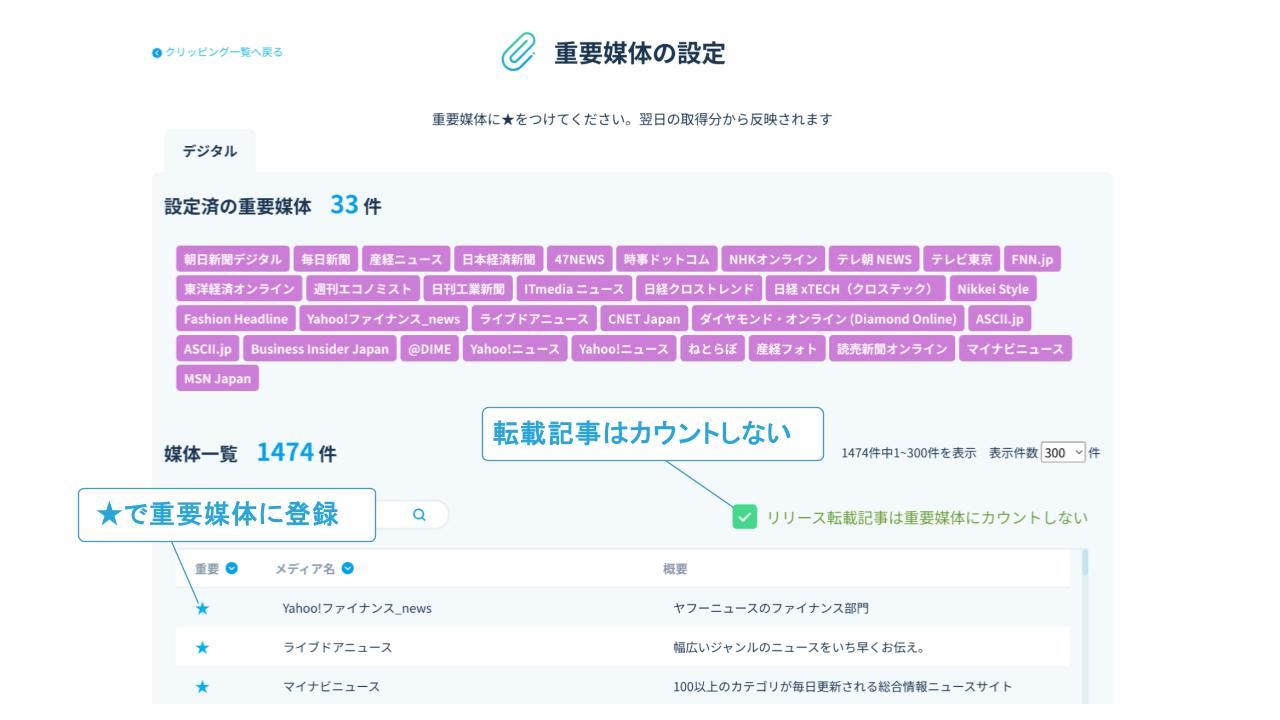Select the デジタル tab
This screenshot has width=1280, height=720.
click(x=209, y=151)
